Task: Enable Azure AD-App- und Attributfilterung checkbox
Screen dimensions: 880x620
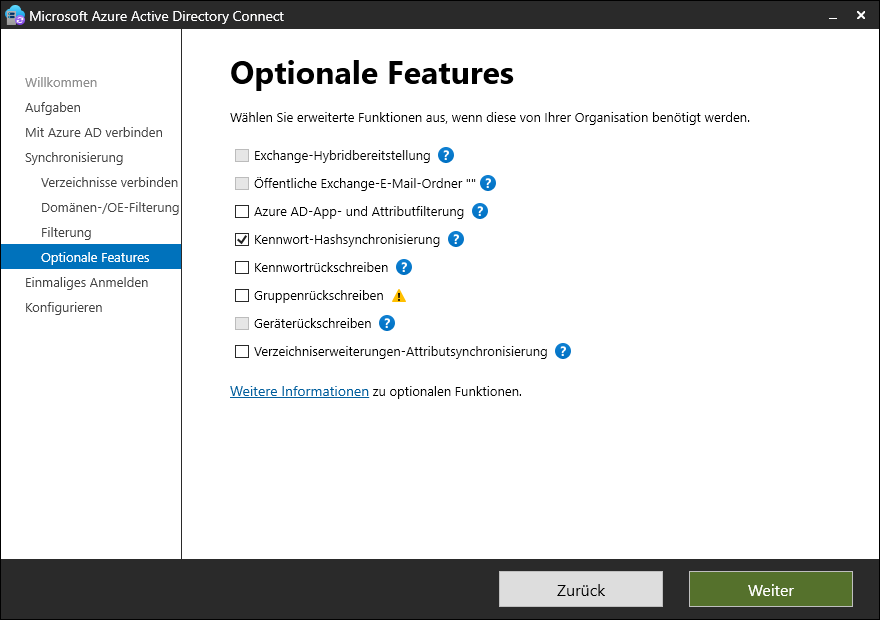Action: click(241, 212)
